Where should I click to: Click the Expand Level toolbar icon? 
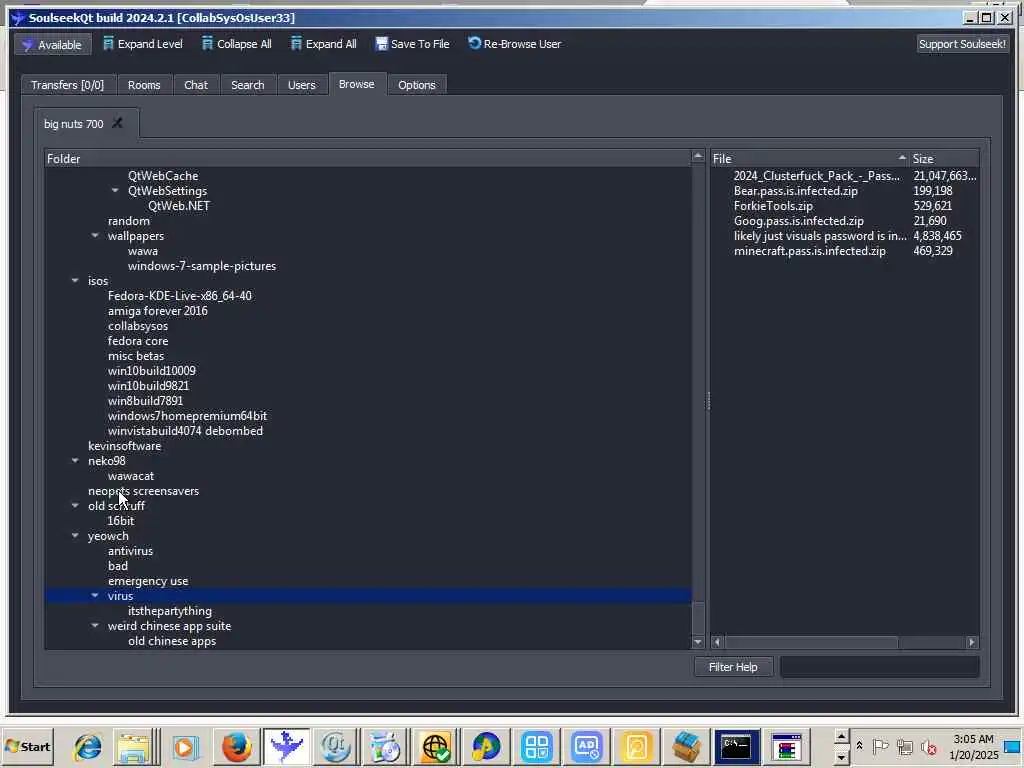108,44
